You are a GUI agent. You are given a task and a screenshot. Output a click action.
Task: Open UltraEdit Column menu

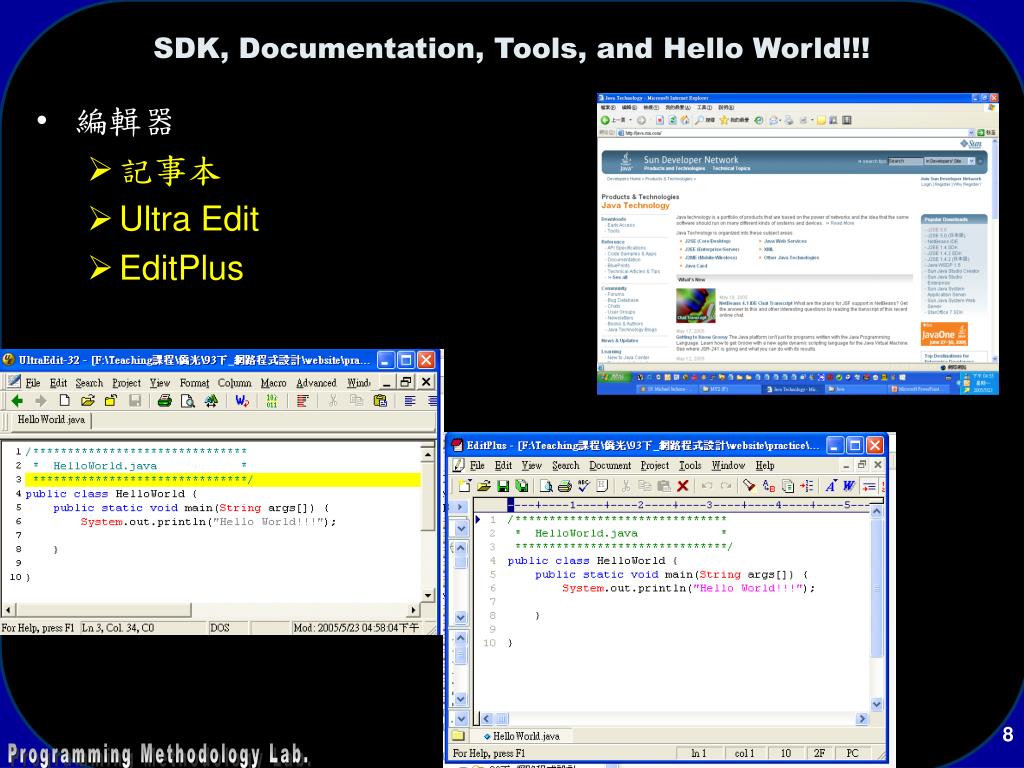(x=234, y=383)
